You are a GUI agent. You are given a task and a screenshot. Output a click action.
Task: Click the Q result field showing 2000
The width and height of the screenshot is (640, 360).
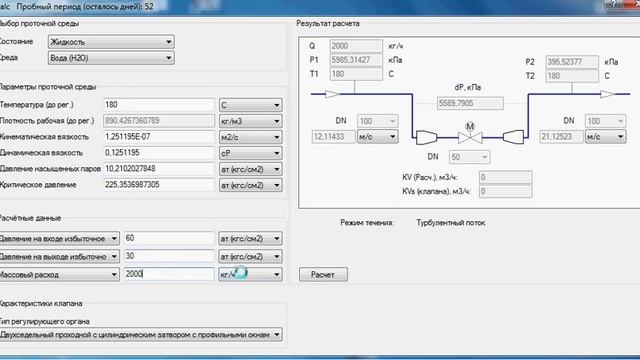356,46
